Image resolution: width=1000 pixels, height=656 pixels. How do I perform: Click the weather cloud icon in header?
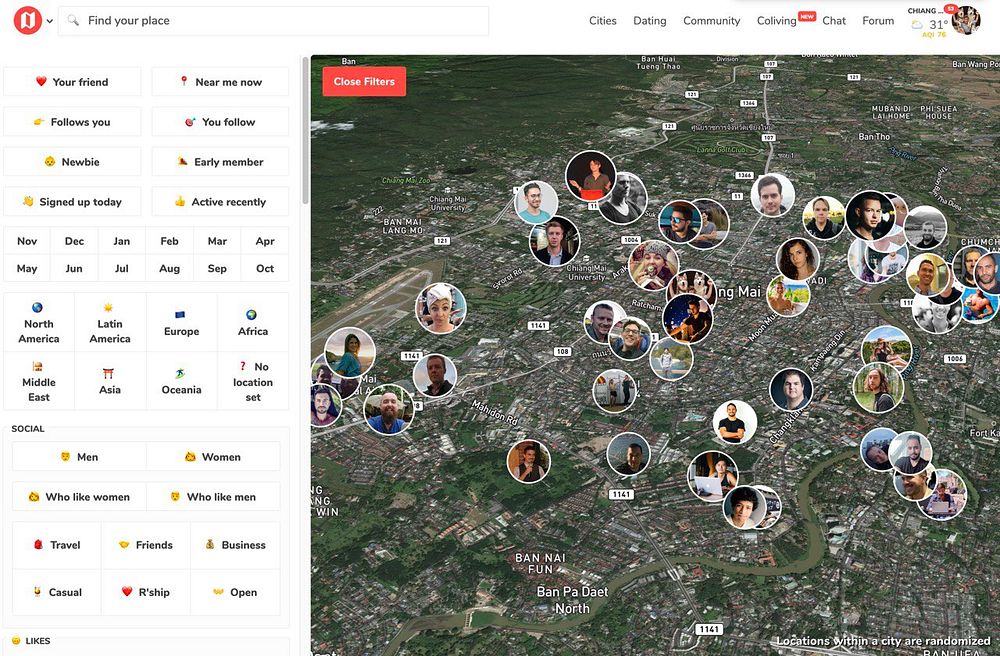coord(916,24)
